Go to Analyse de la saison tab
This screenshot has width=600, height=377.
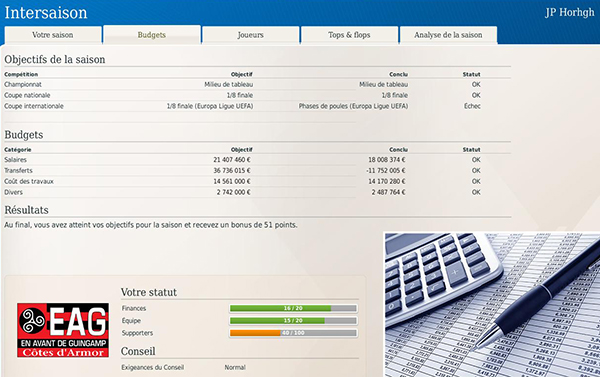[x=448, y=35]
